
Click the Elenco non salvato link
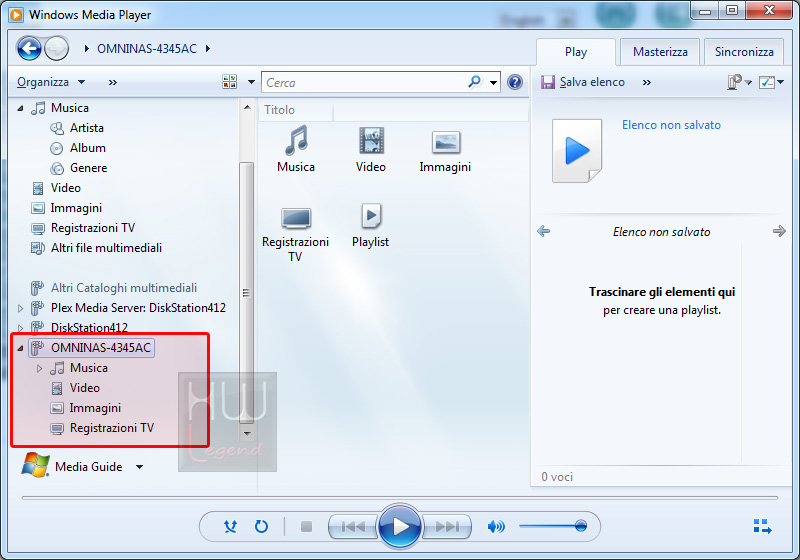tap(671, 125)
